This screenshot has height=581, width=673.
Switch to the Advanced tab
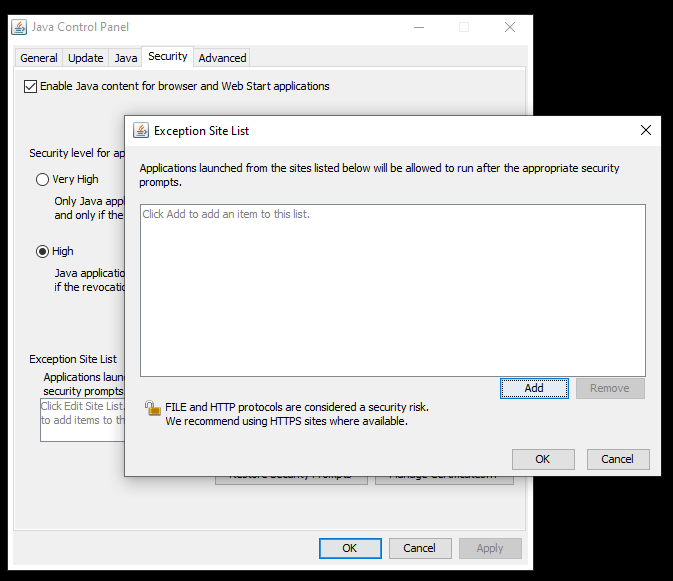pyautogui.click(x=222, y=58)
